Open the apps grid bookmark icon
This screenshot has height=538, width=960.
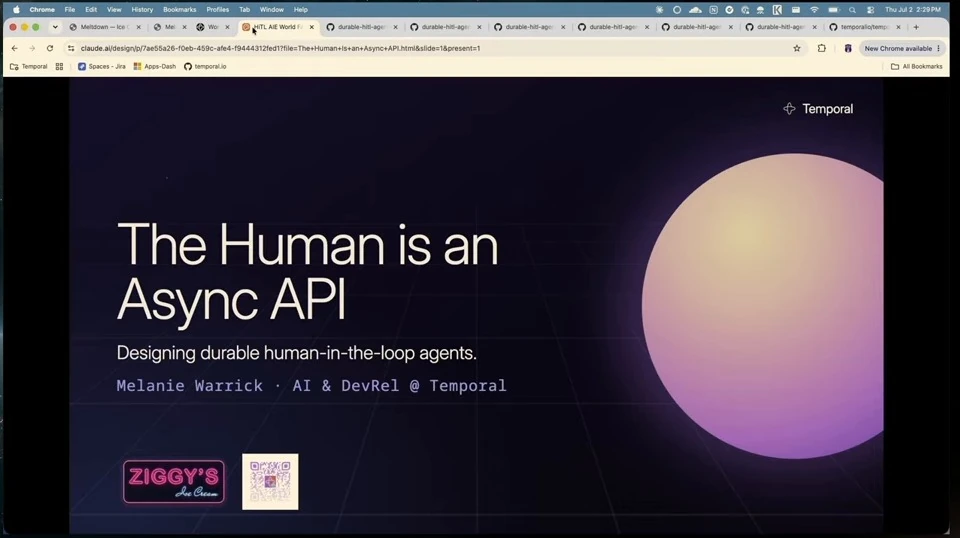(59, 66)
